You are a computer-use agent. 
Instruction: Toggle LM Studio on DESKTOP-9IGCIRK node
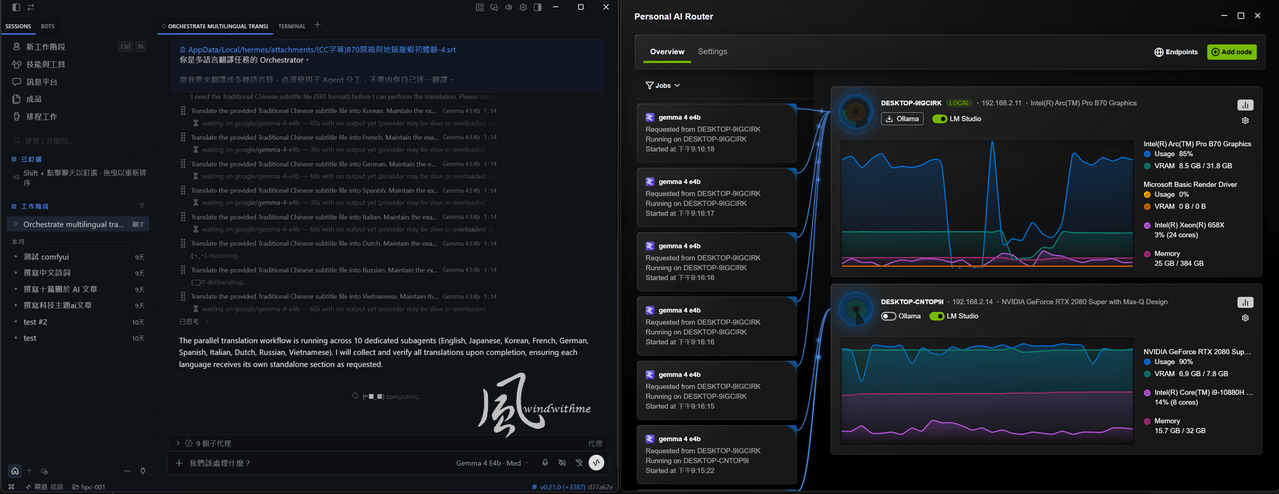tap(939, 119)
